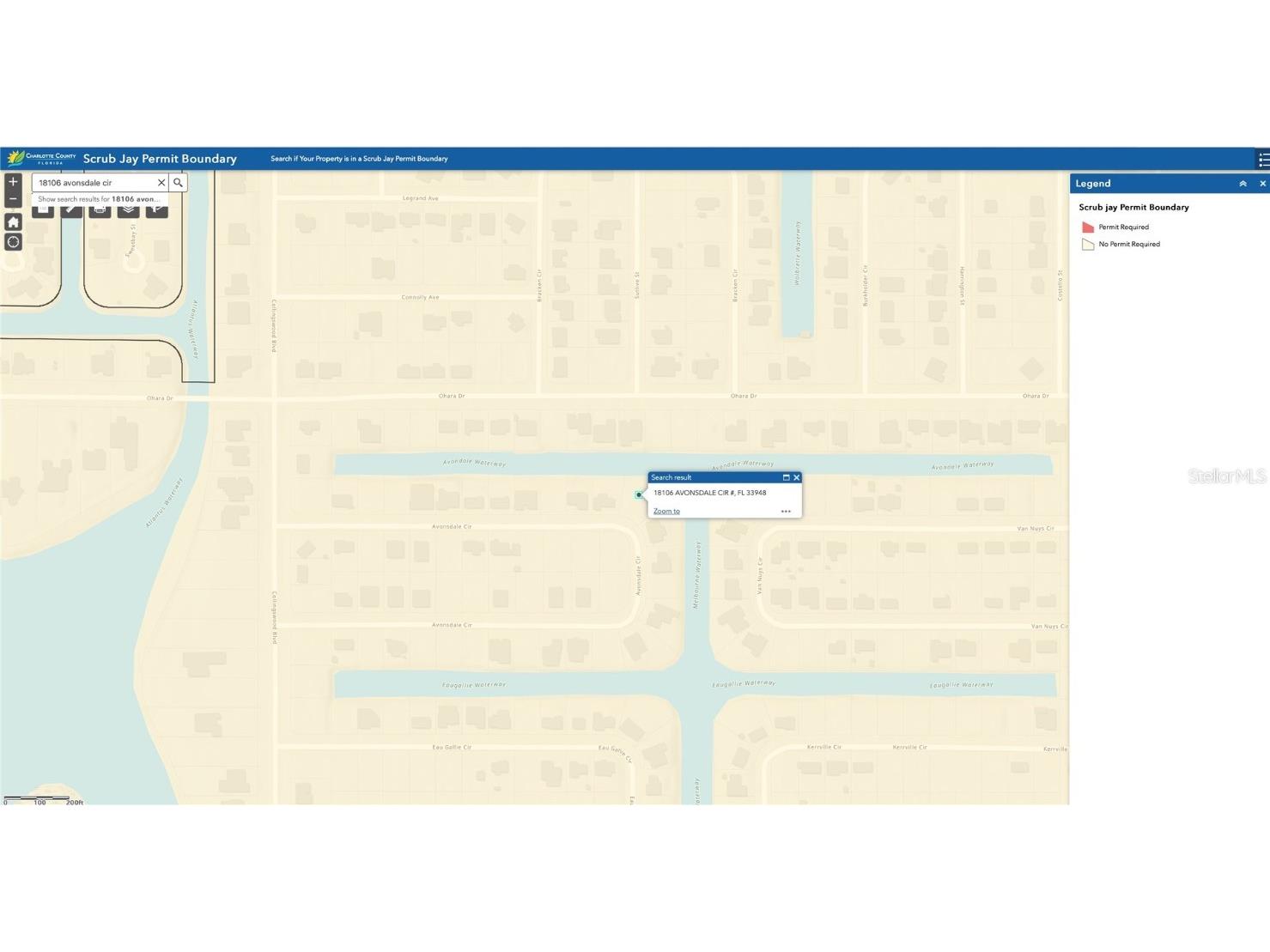Collapse the Legend panel with the chevron
The image size is (1270, 952).
coord(1243,183)
